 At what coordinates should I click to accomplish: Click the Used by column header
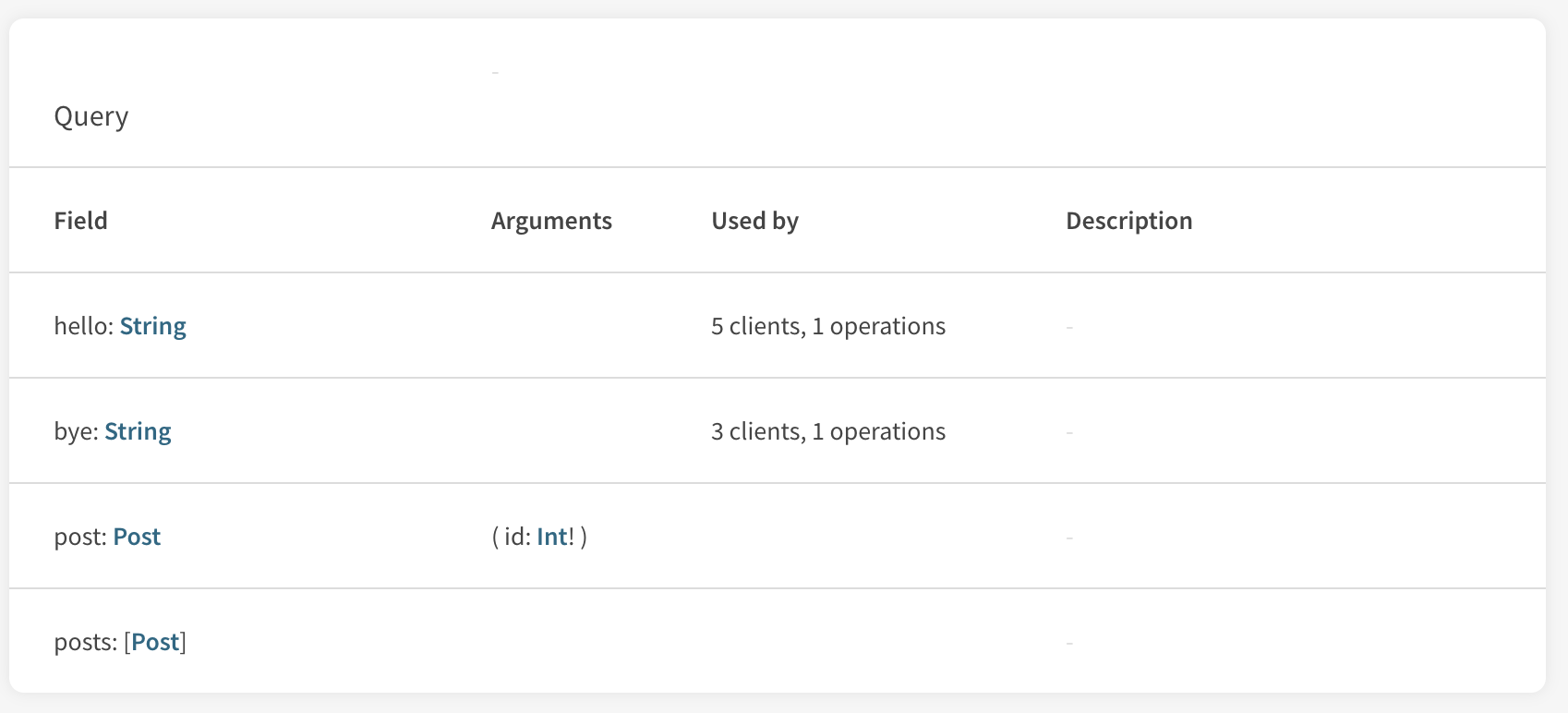pyautogui.click(x=754, y=220)
